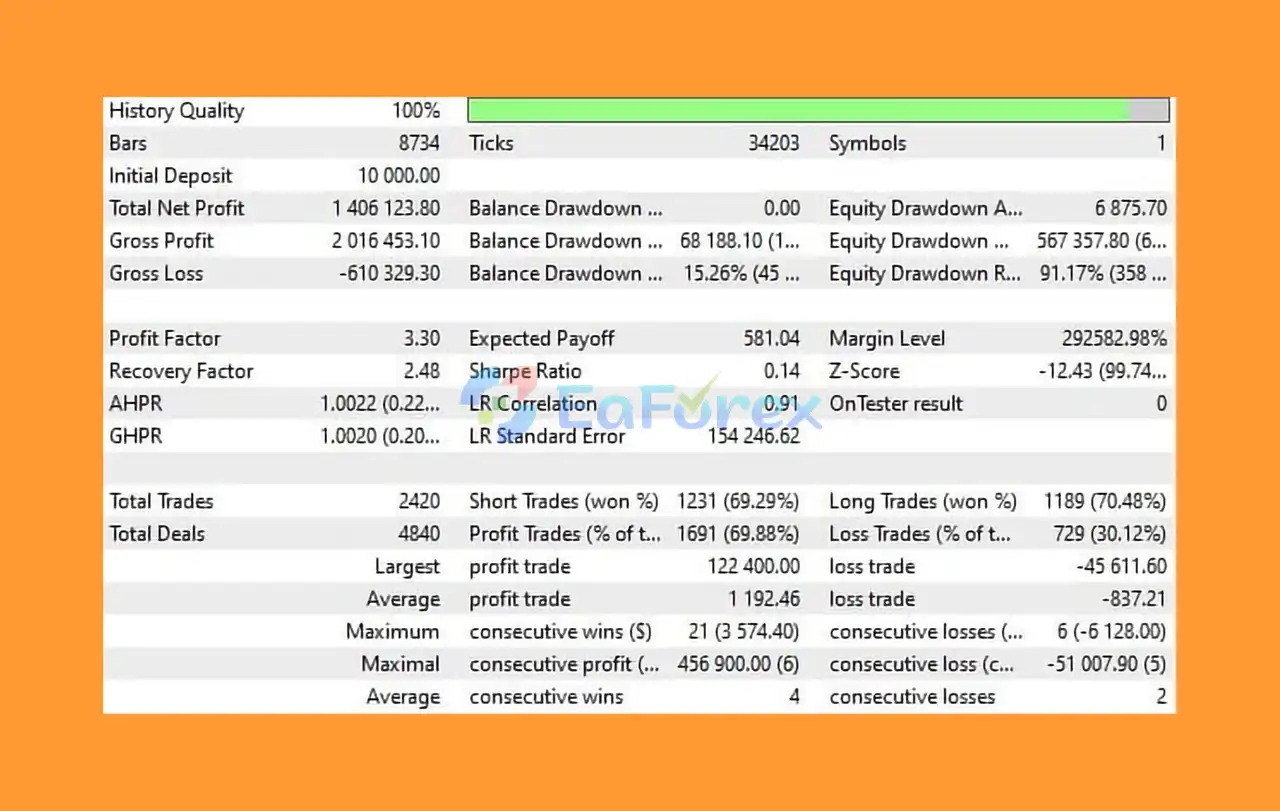This screenshot has width=1280, height=811.
Task: Click average profit trade value 1 192.46
Action: [x=764, y=599]
